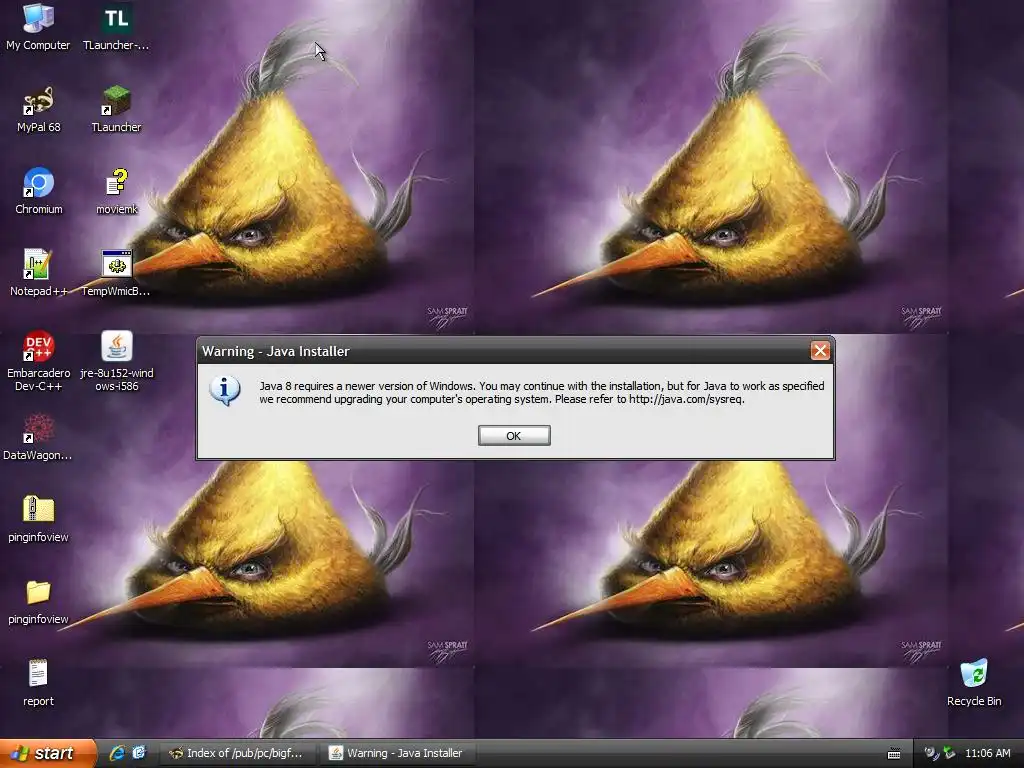Close the Java Installer warning dialog
The image size is (1024, 768).
point(820,351)
